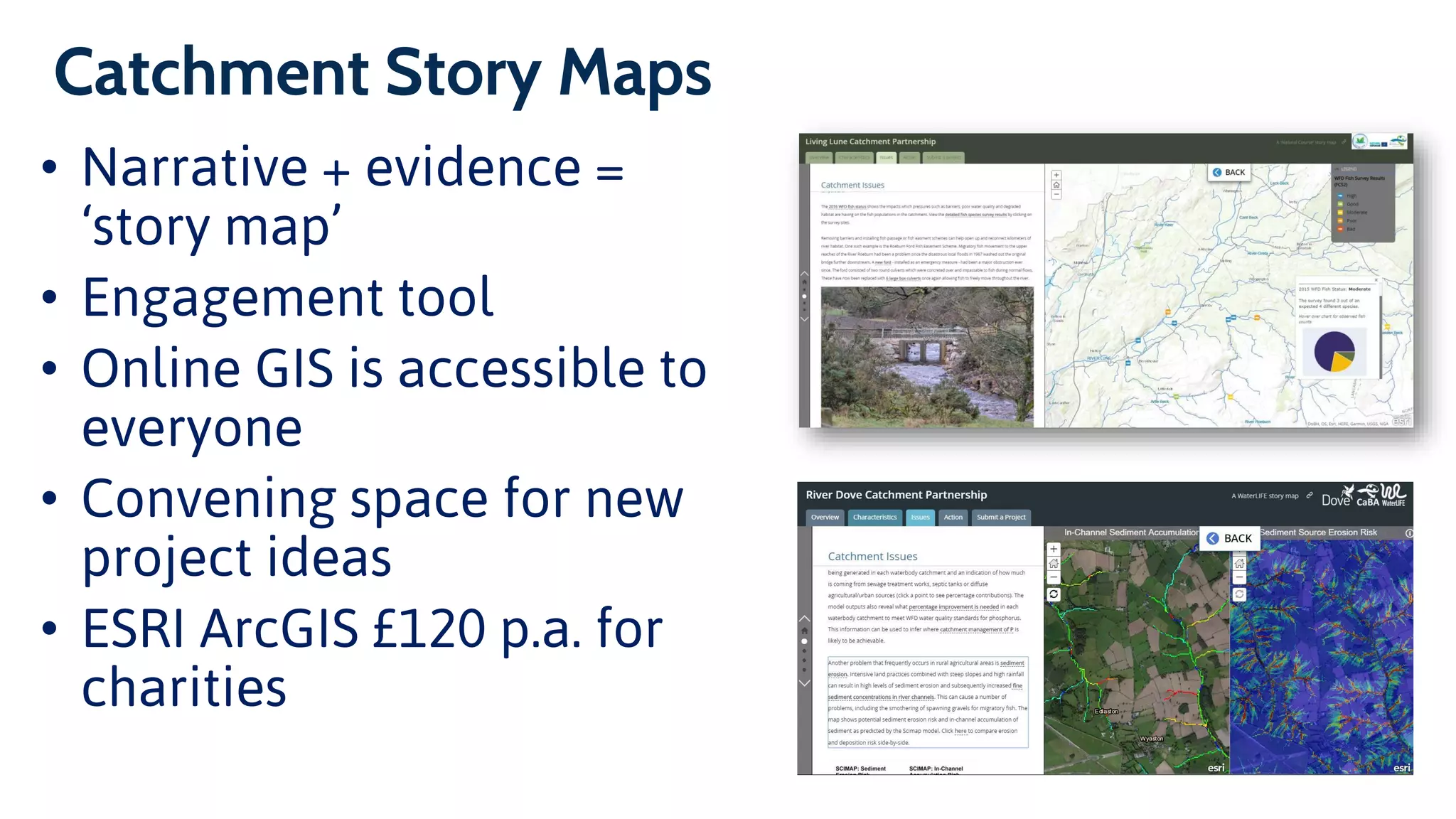Click home icon in River Dove side navigation

tap(804, 631)
